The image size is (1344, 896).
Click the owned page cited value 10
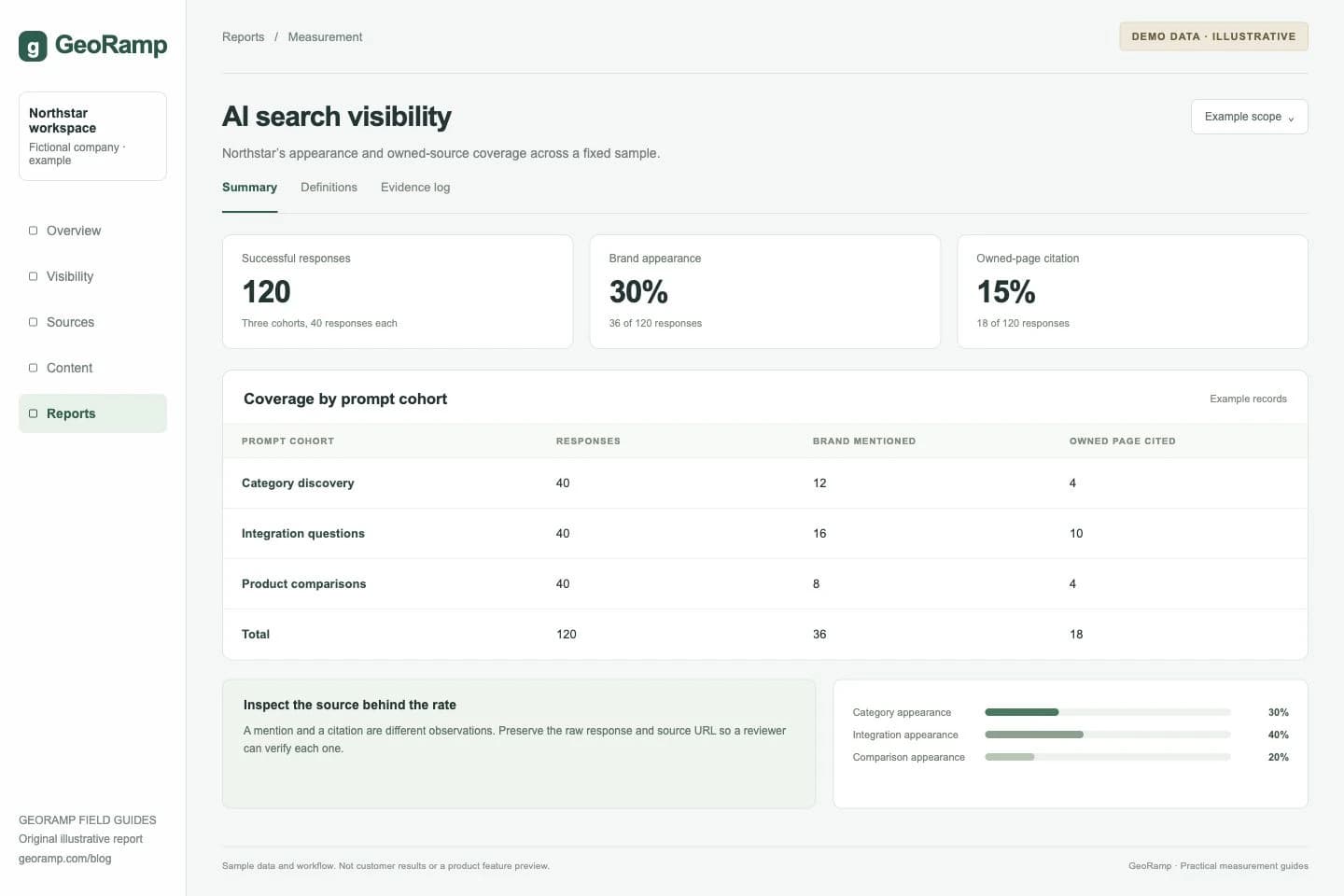click(x=1076, y=534)
